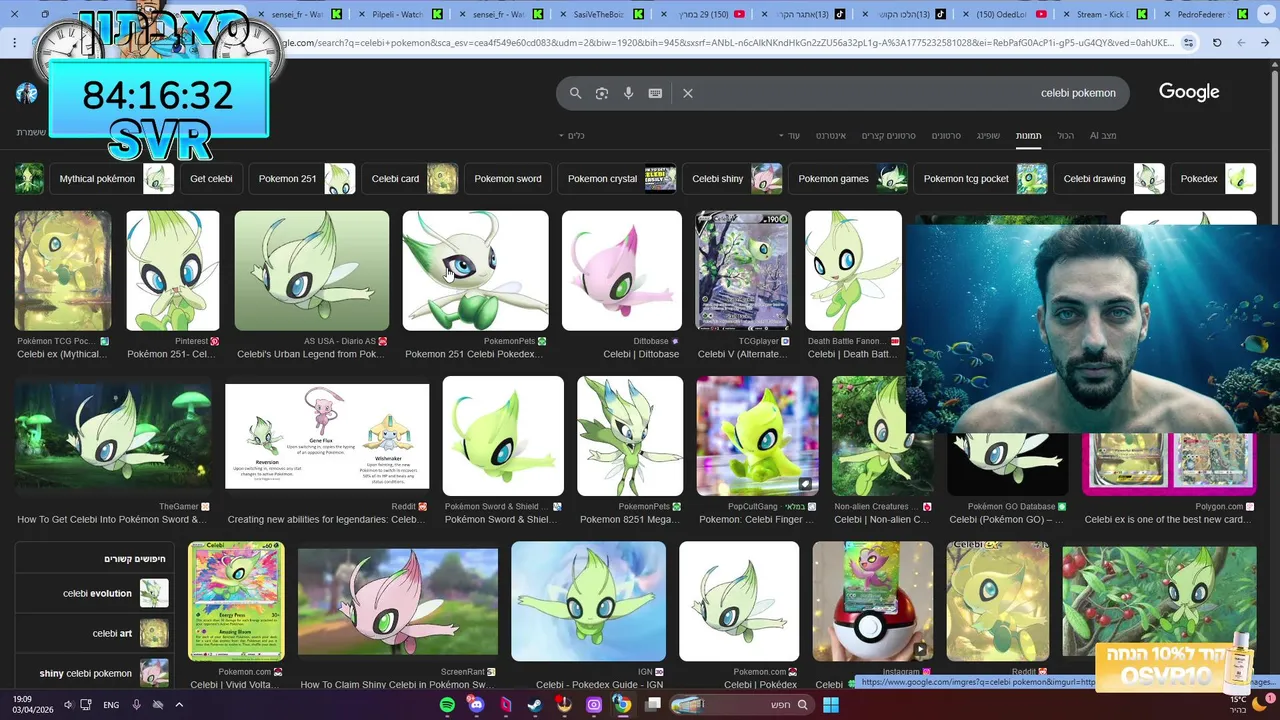Select the Pokemon games filter chip
Screen dimensions: 1280x720
tap(848, 179)
